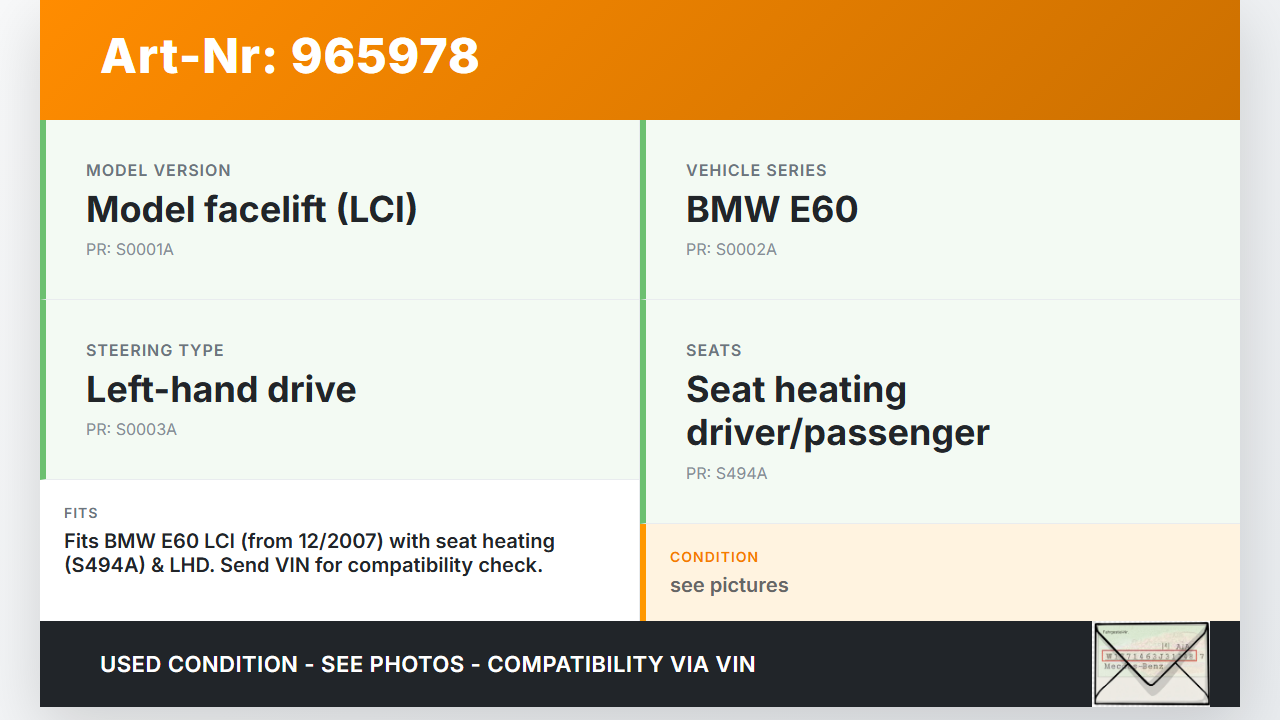
Task: Click the SEATS label
Action: pyautogui.click(x=714, y=350)
